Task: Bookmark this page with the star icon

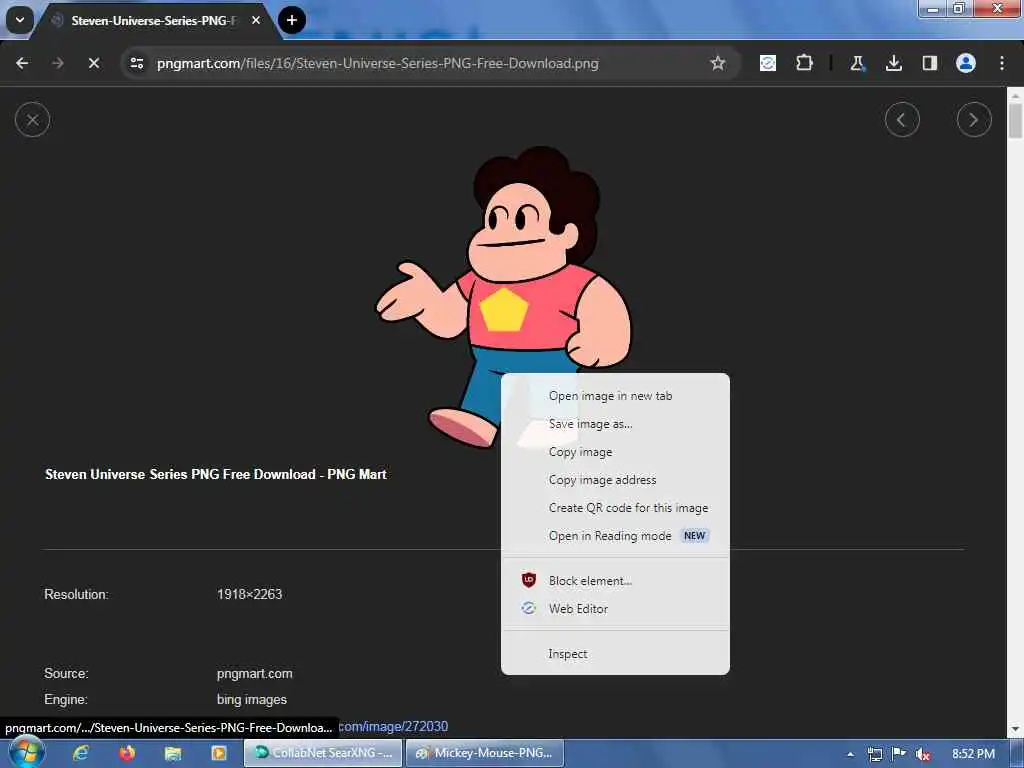Action: pyautogui.click(x=718, y=63)
